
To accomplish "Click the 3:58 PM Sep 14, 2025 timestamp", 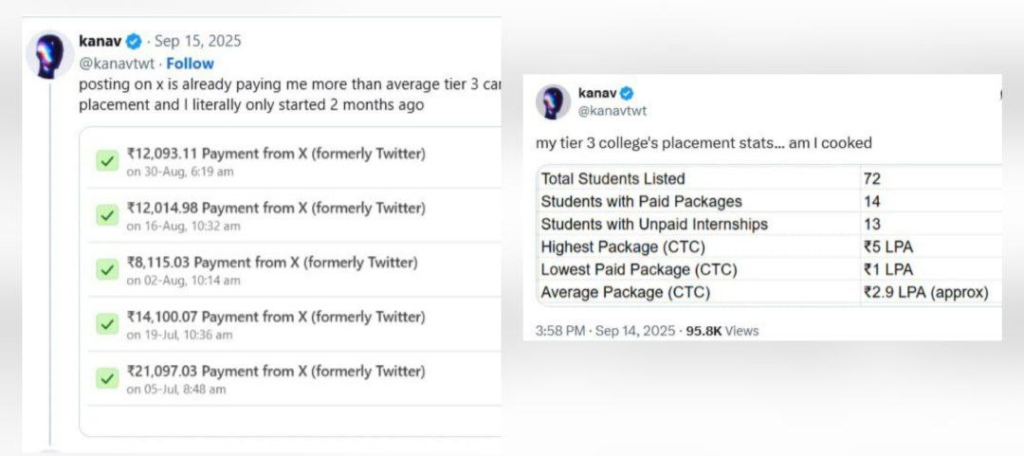I will [x=603, y=330].
